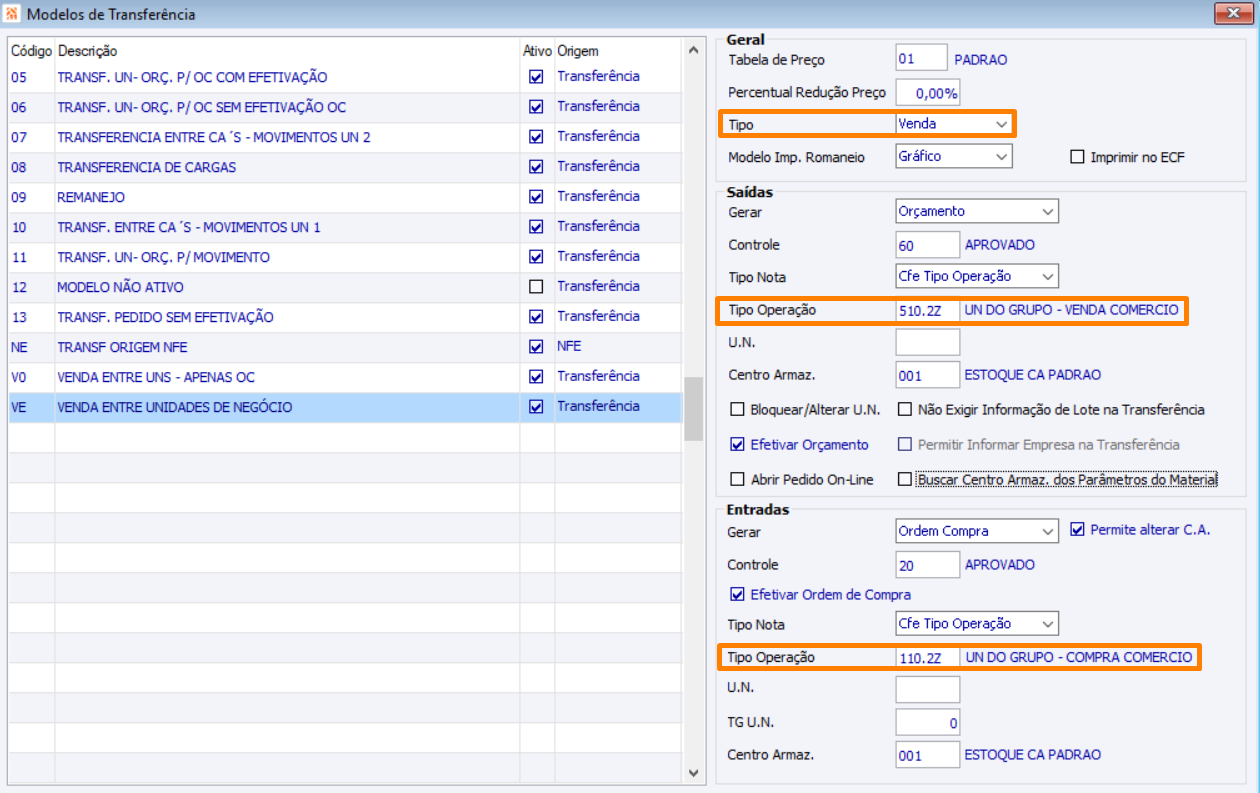Click the list scrollbar down arrow
Viewport: 1260px width, 793px height.
coord(693,772)
